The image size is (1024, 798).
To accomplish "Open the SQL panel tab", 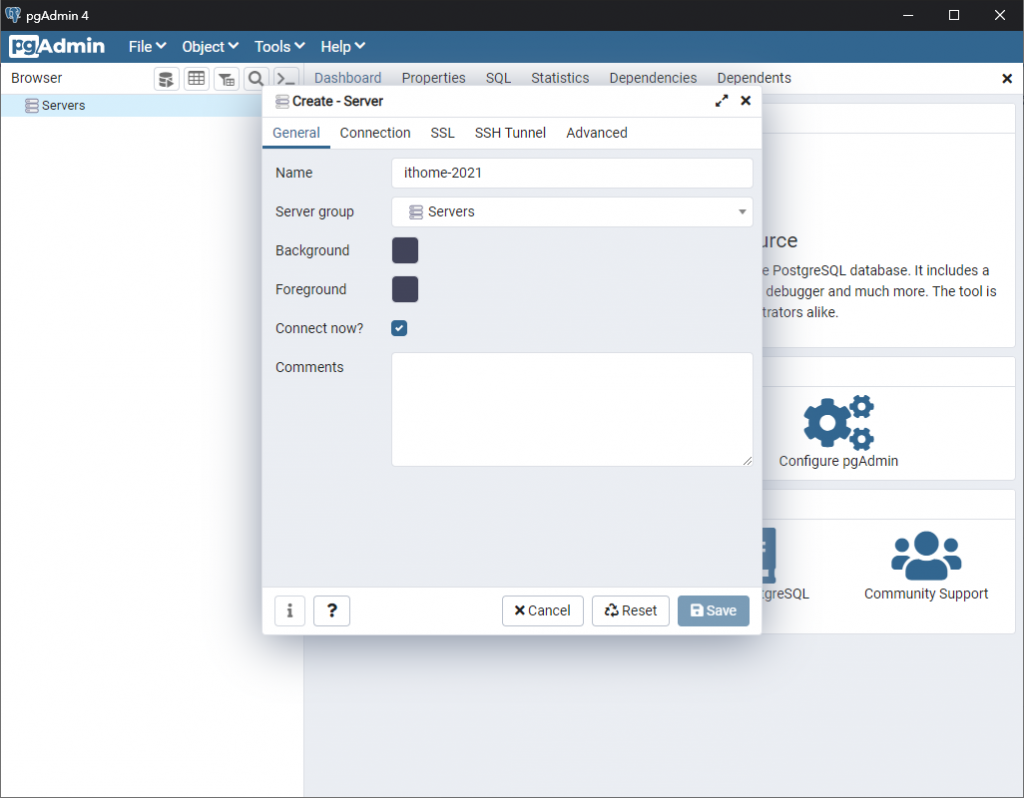I will [498, 78].
